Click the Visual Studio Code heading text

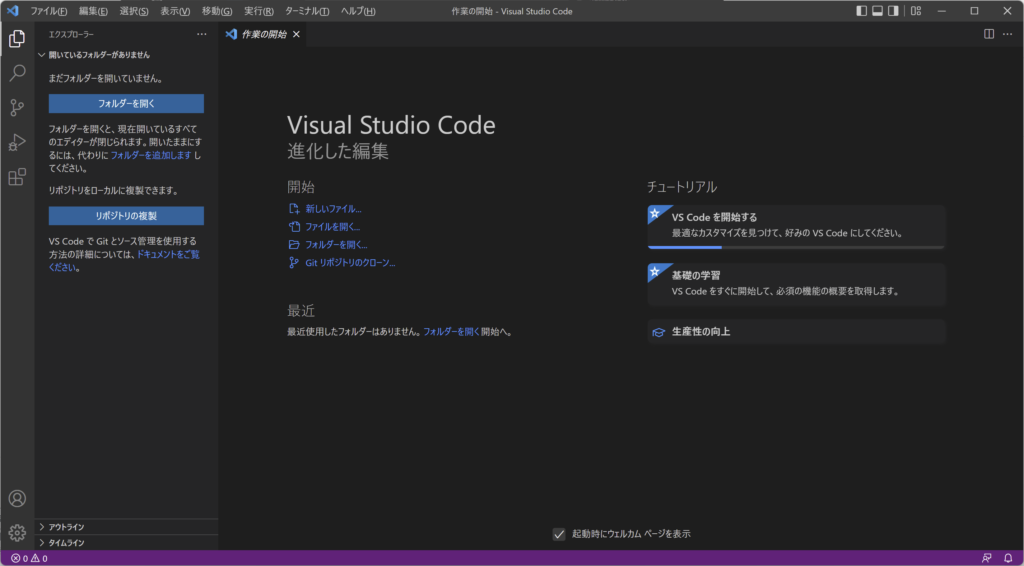tap(391, 125)
